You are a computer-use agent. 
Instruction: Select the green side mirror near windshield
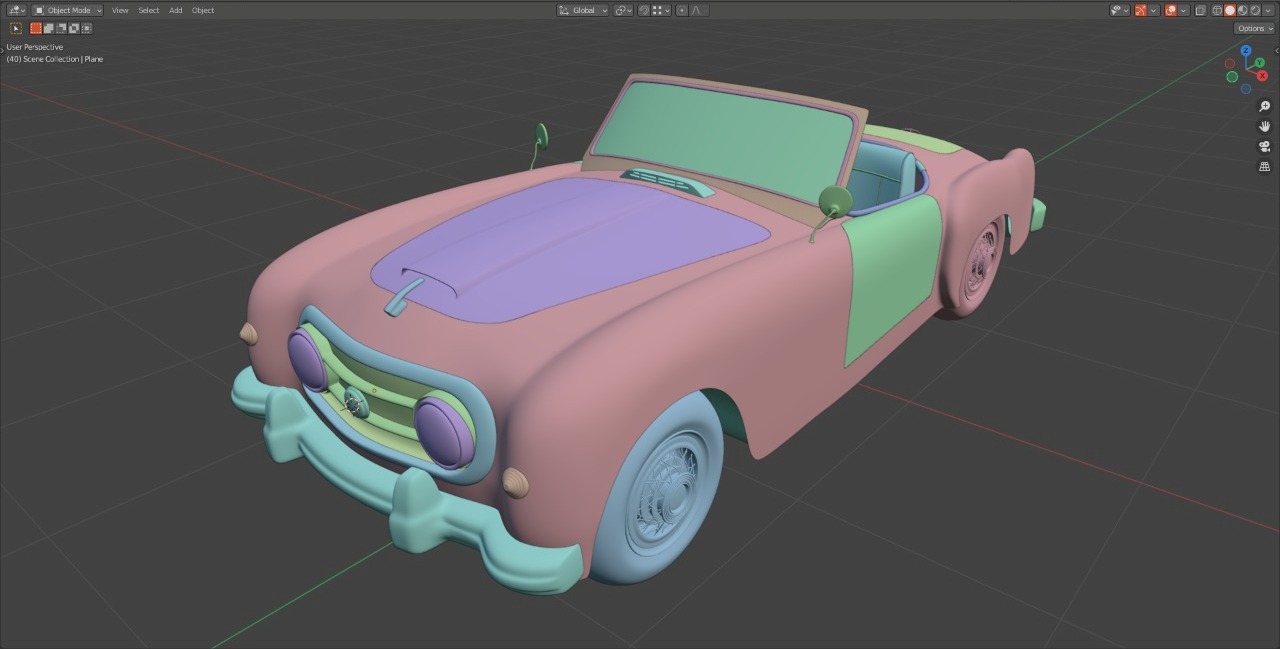pyautogui.click(x=834, y=201)
